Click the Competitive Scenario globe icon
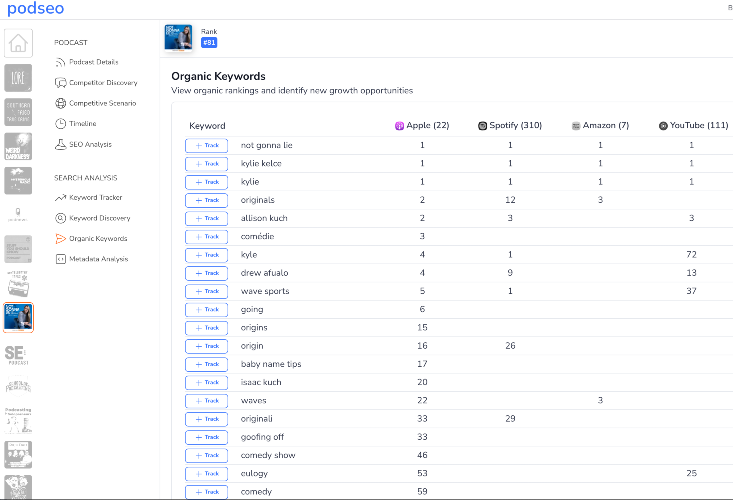This screenshot has height=500, width=733. click(x=60, y=103)
